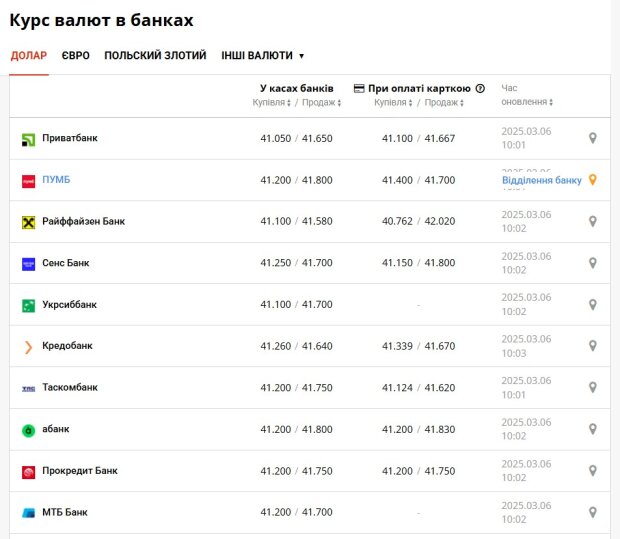The width and height of the screenshot is (620, 539).
Task: Sort card payment Продаж column
Action: pos(444,102)
